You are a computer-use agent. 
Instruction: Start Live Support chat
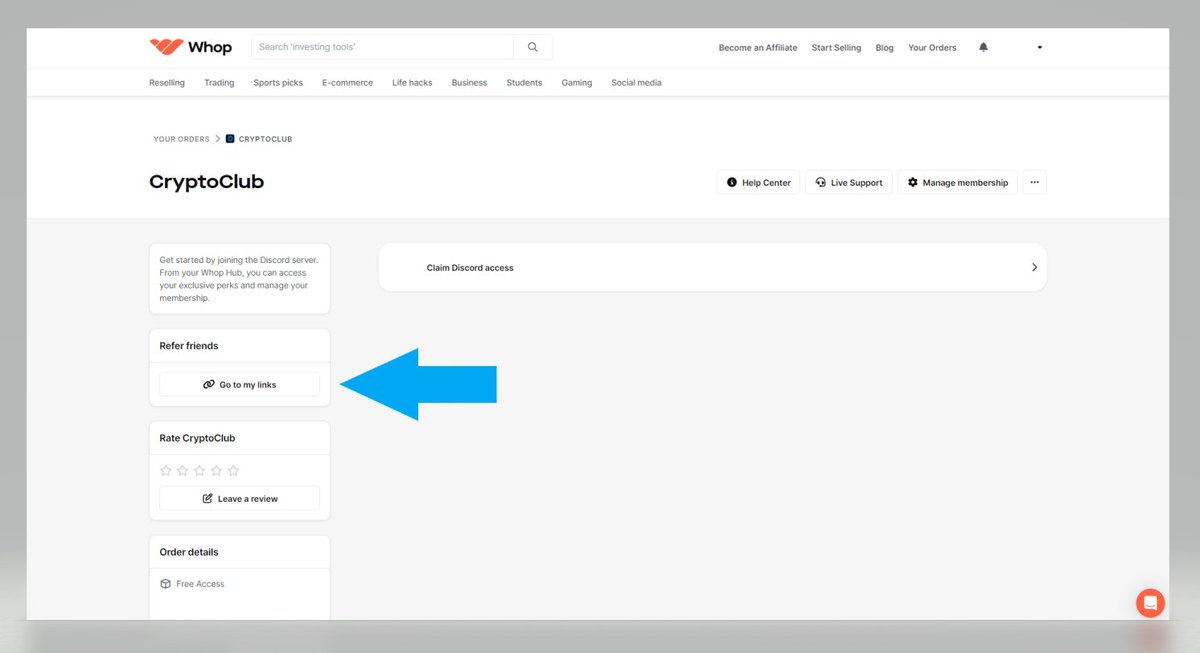(x=848, y=182)
